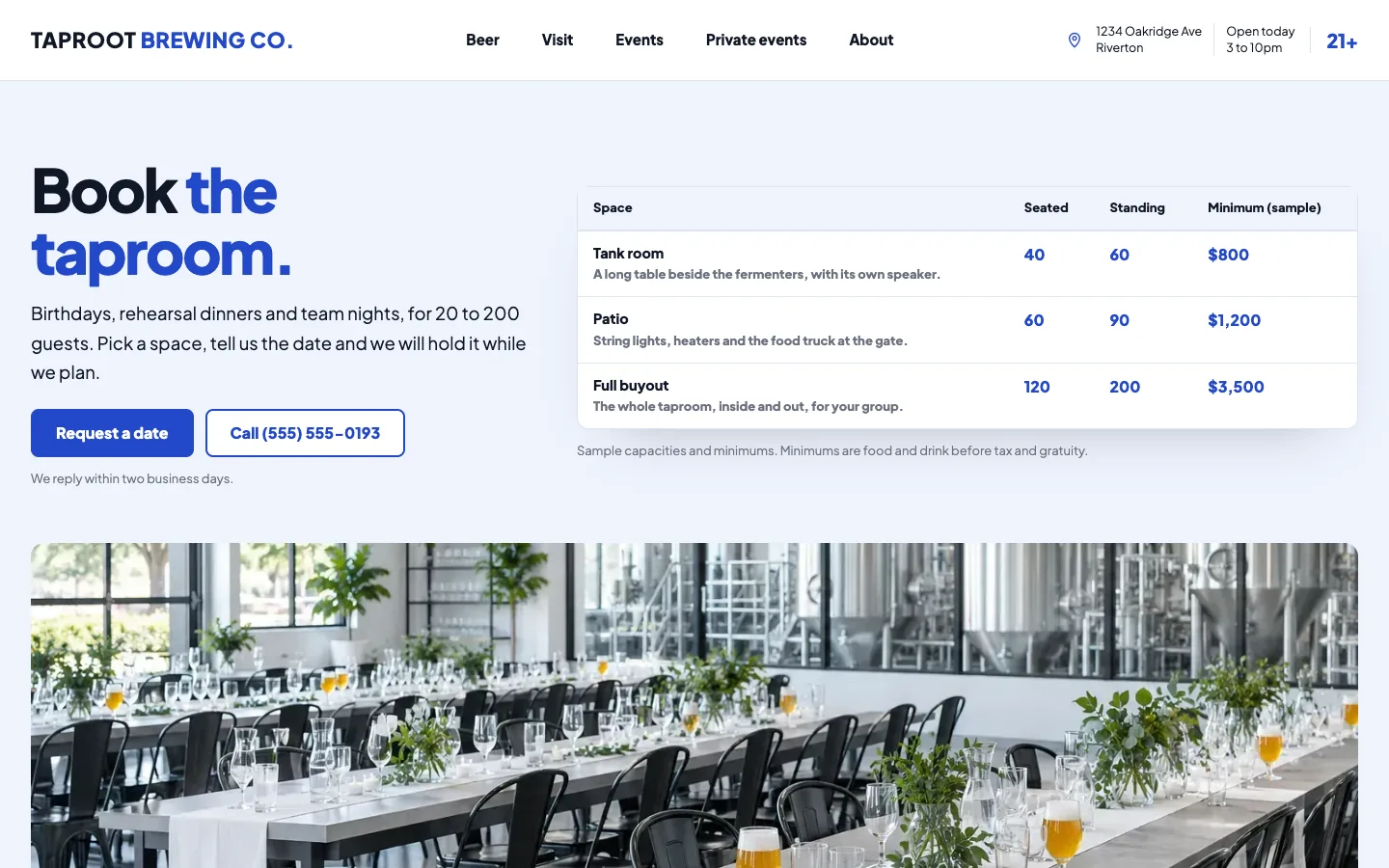1389x868 pixels.
Task: Select the Patio row name
Action: coord(611,319)
